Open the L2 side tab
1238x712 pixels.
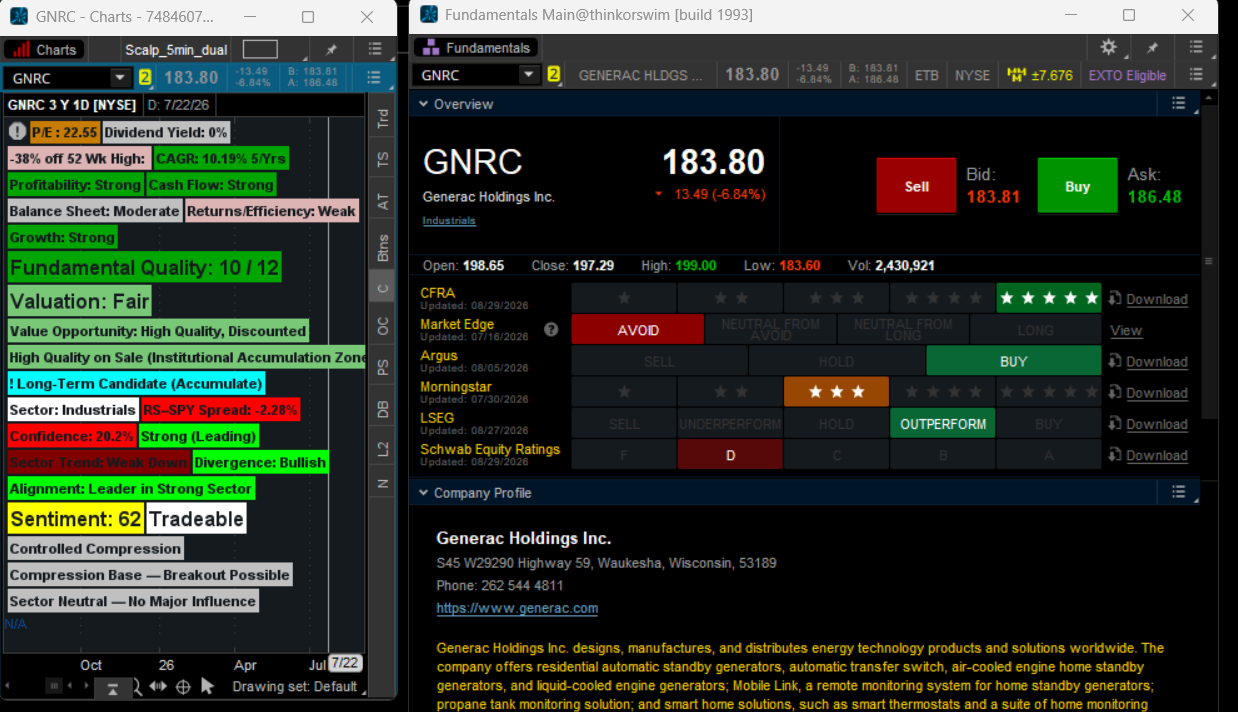click(x=382, y=449)
